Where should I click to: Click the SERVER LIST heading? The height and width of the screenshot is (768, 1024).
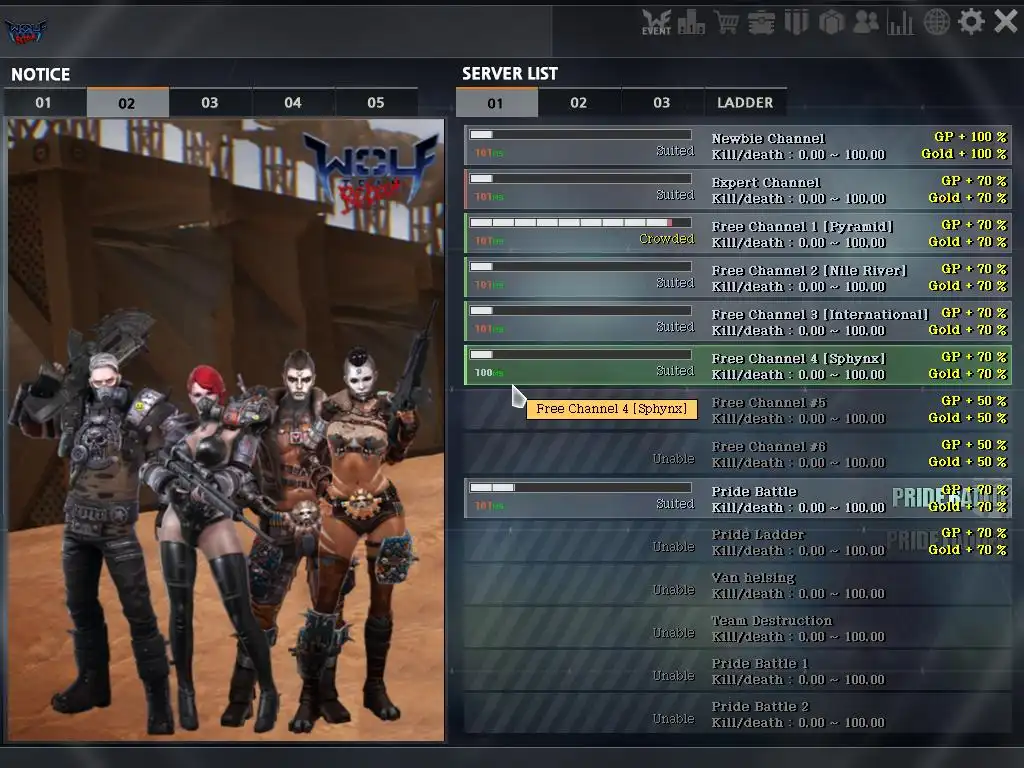(x=510, y=74)
